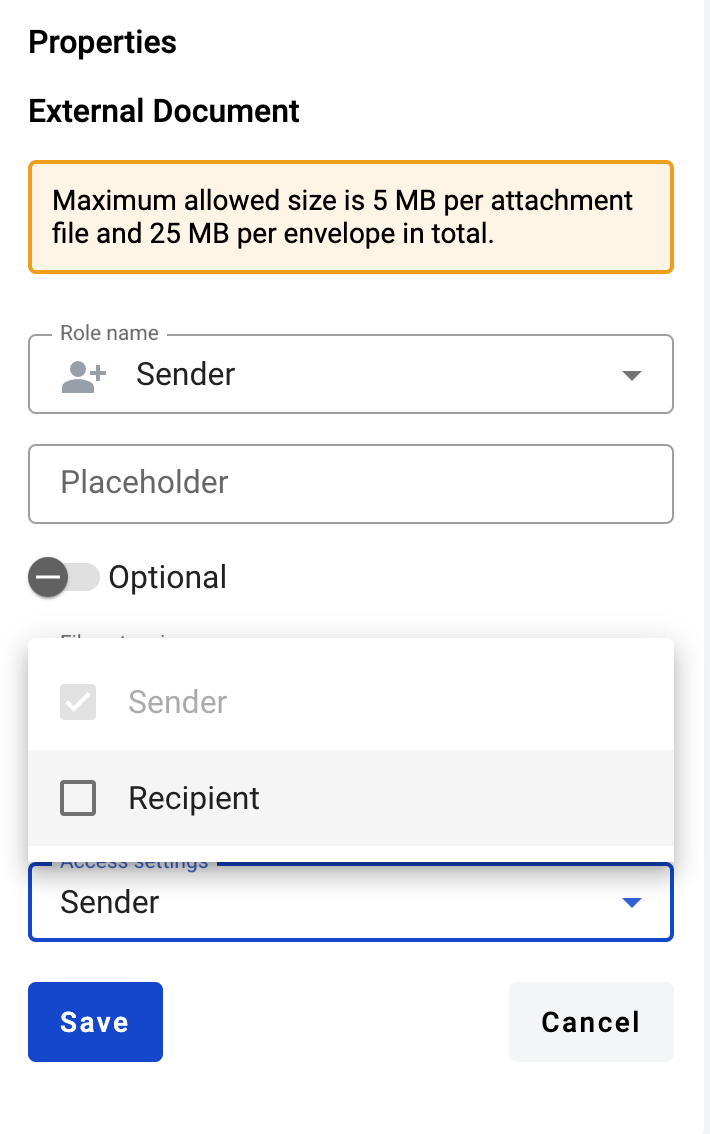Click the Properties panel title

pyautogui.click(x=102, y=43)
